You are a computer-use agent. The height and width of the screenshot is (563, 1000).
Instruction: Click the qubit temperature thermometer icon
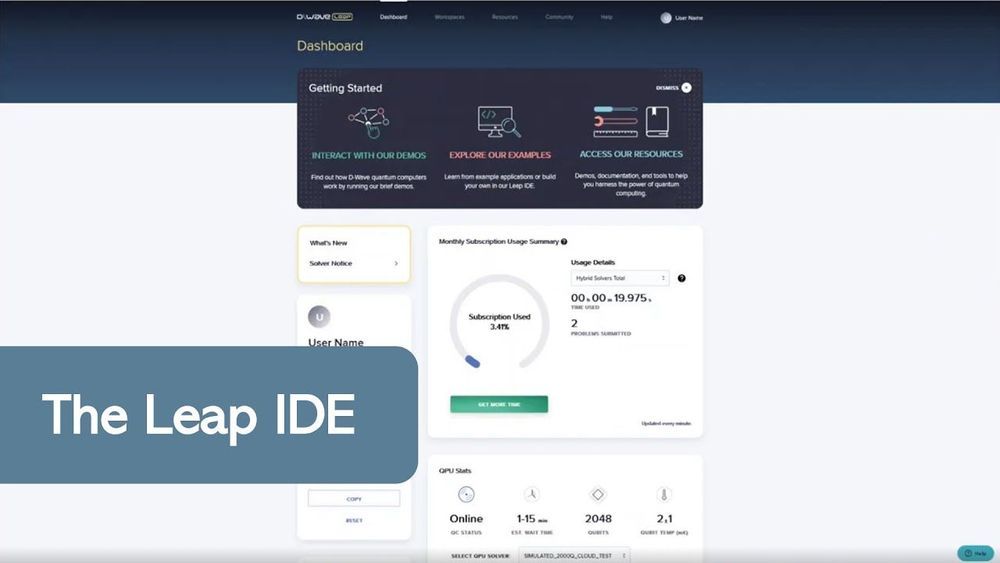(664, 494)
